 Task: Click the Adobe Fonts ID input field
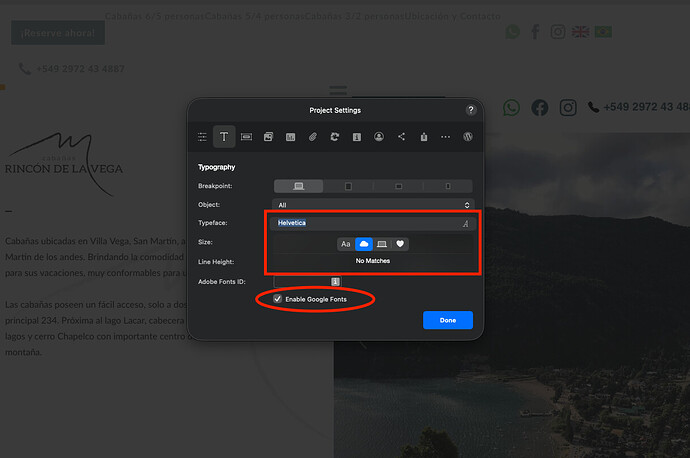pos(302,281)
